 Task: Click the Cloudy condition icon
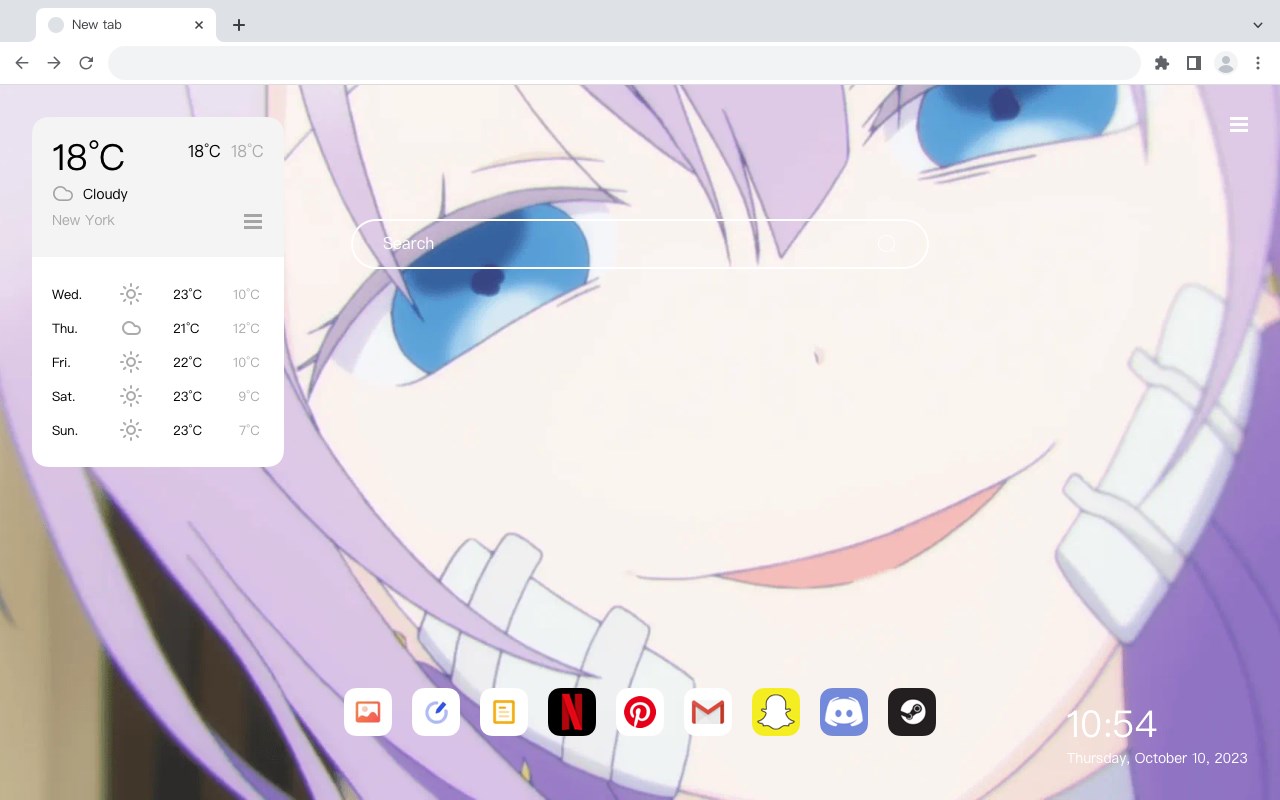pyautogui.click(x=63, y=194)
